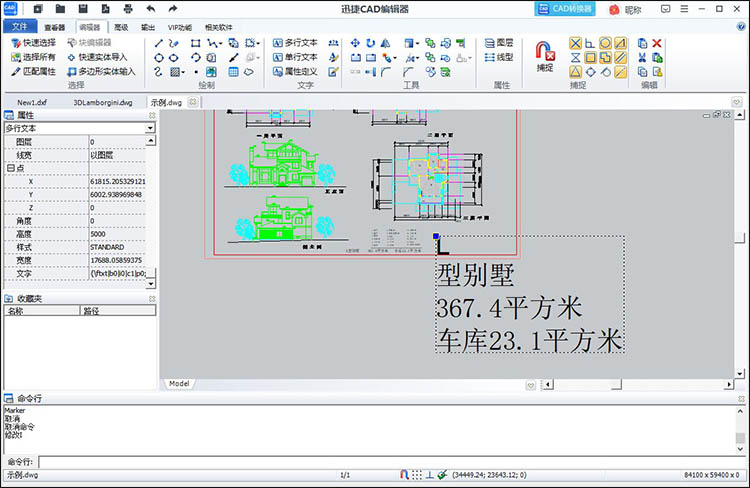Screen dimensions: 750x488
Task: Close the 示例.dwg document tab
Action: pos(193,101)
